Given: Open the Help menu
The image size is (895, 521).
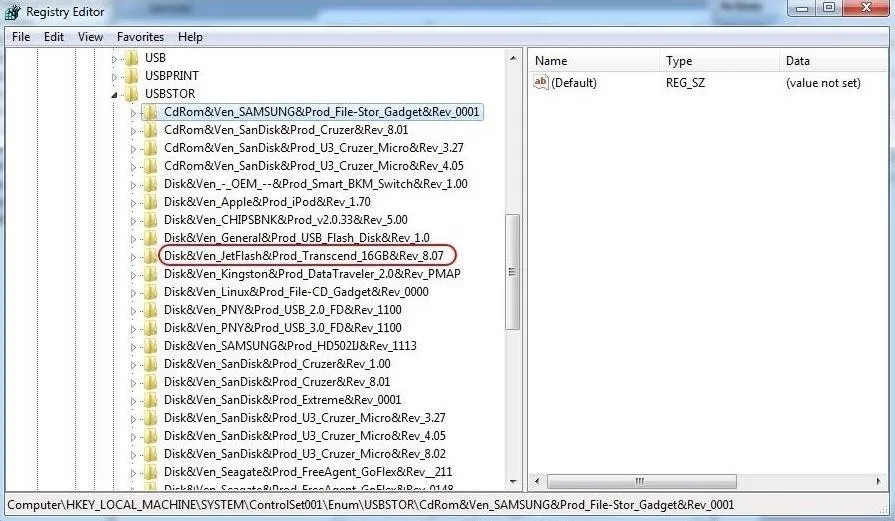Looking at the screenshot, I should (x=190, y=37).
